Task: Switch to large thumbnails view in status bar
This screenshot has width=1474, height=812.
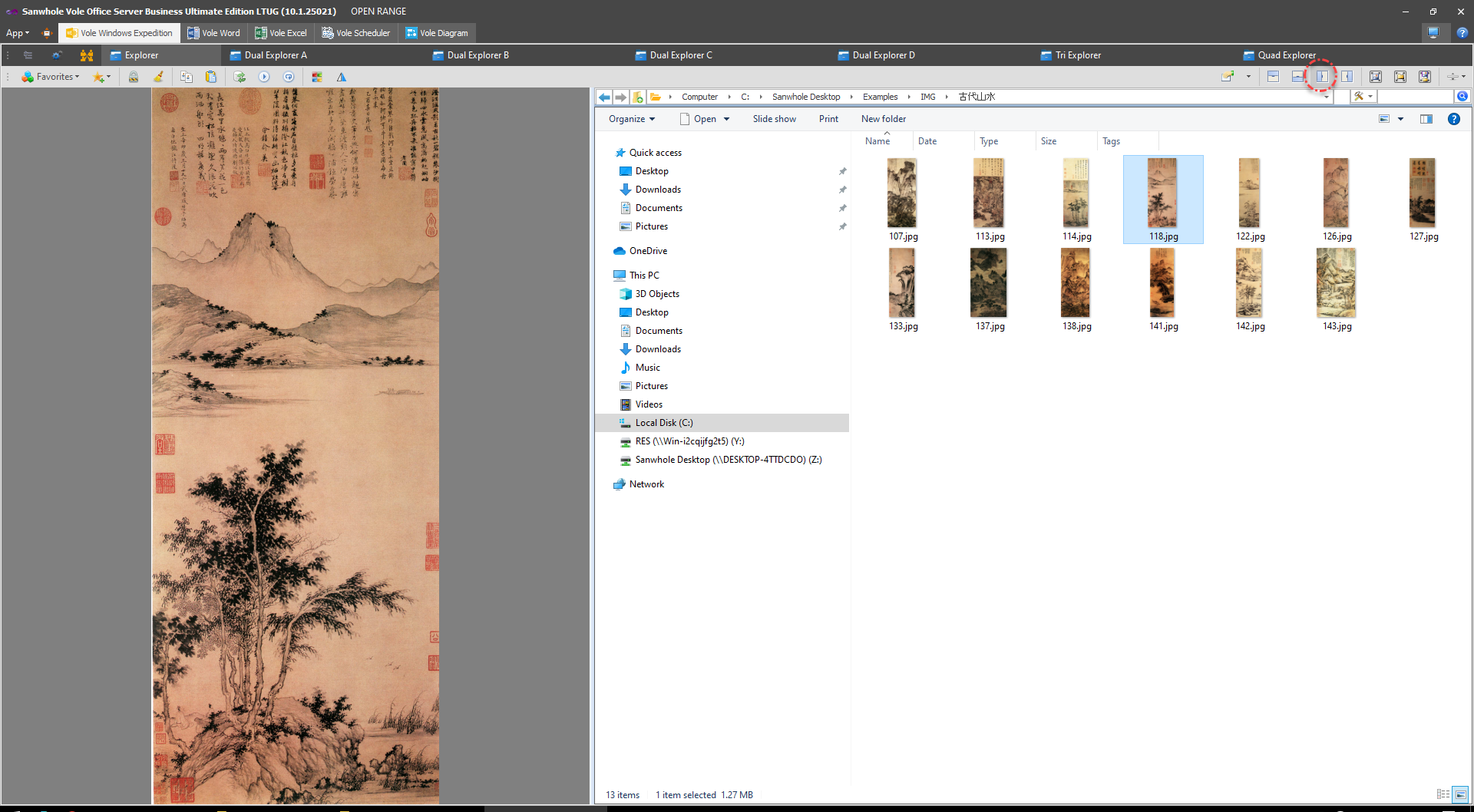Action: coord(1461,794)
